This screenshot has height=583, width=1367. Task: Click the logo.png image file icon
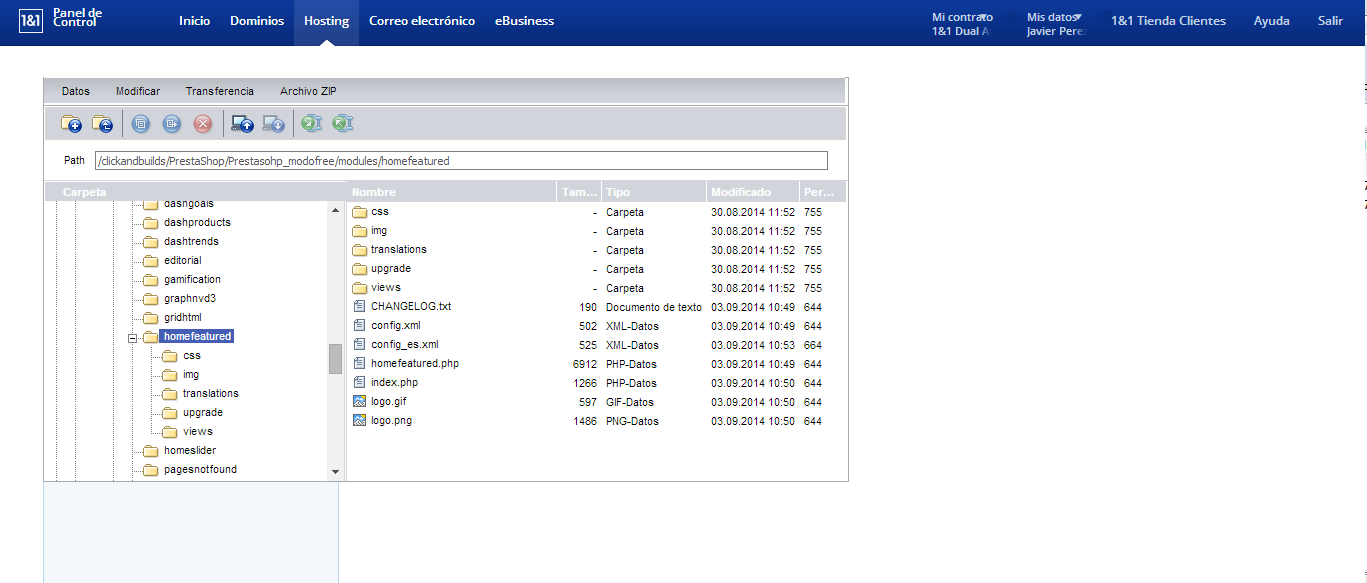pyautogui.click(x=360, y=420)
